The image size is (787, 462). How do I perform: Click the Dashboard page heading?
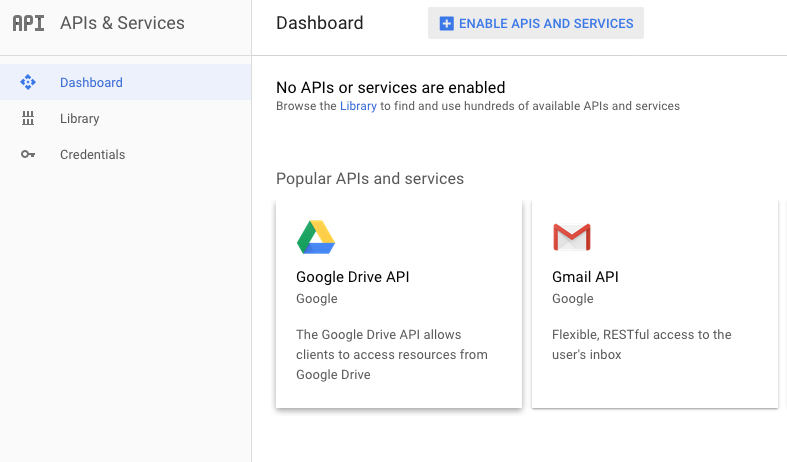pos(320,23)
